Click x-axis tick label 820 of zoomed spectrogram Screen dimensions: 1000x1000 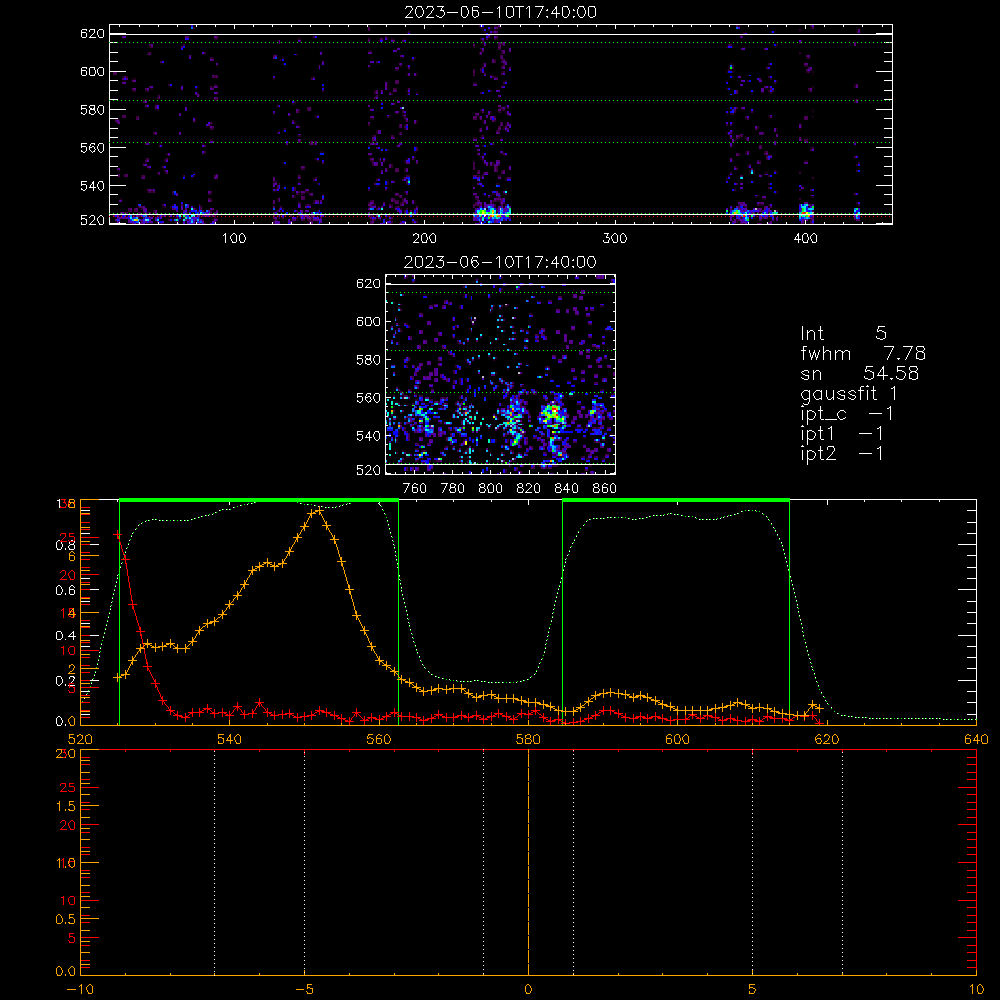[529, 489]
